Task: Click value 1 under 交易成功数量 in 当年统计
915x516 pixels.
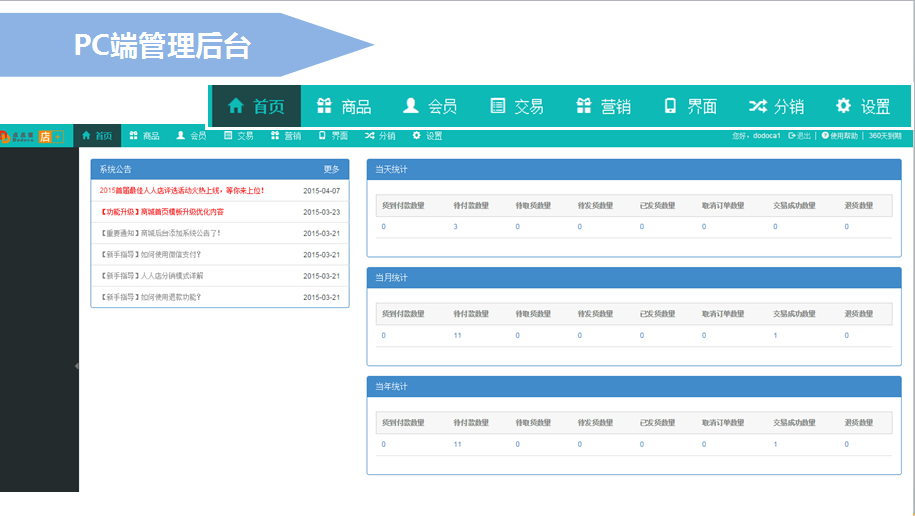Action: [776, 444]
